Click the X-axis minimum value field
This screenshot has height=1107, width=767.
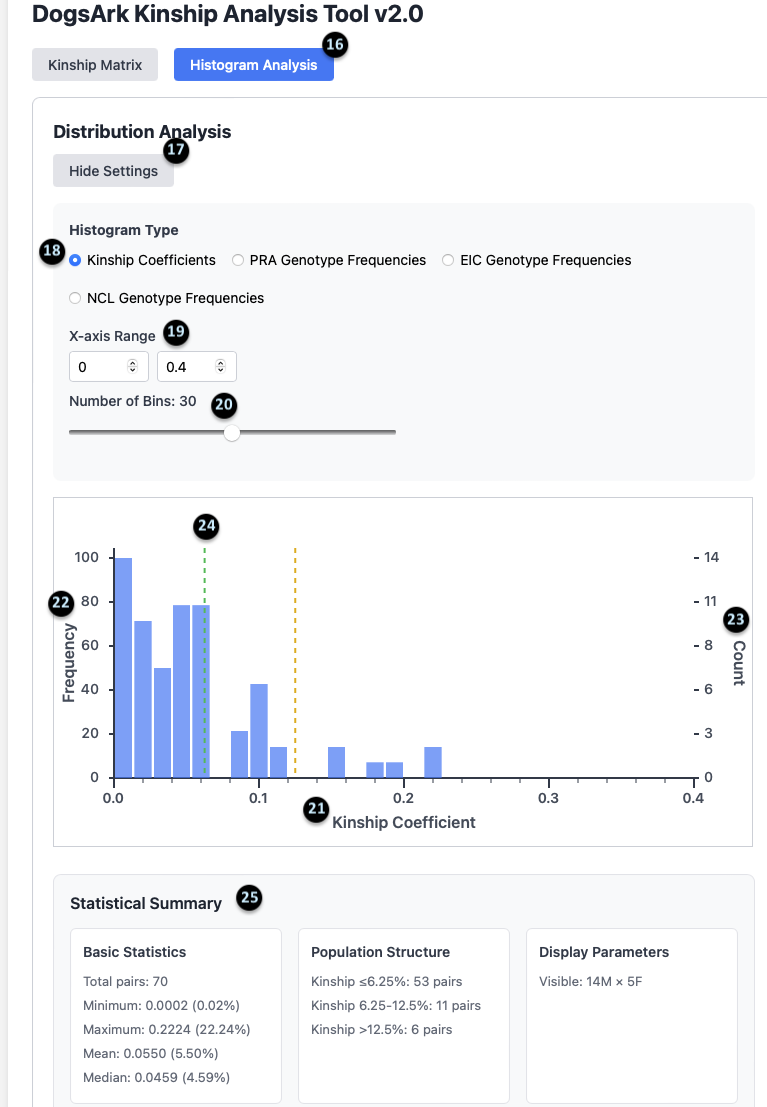(x=100, y=366)
